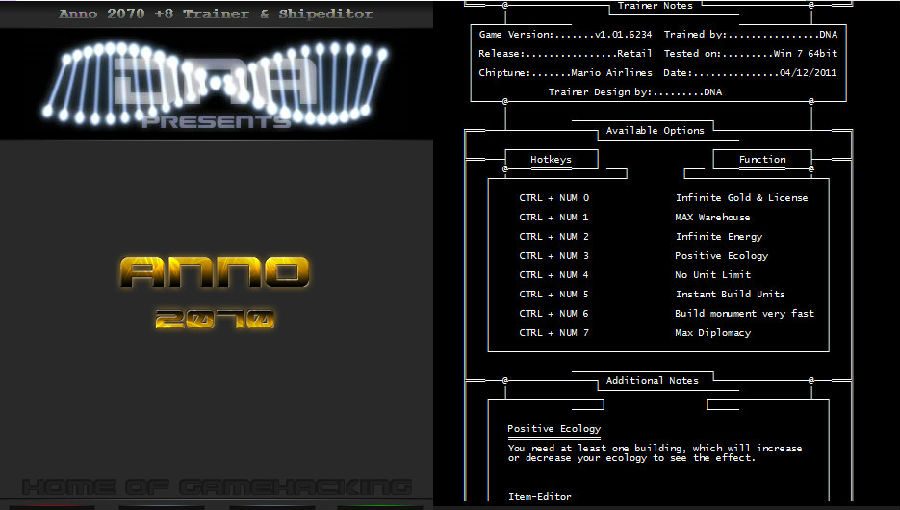The image size is (900, 510).
Task: Click the DNA helix logo banner
Action: tap(216, 84)
